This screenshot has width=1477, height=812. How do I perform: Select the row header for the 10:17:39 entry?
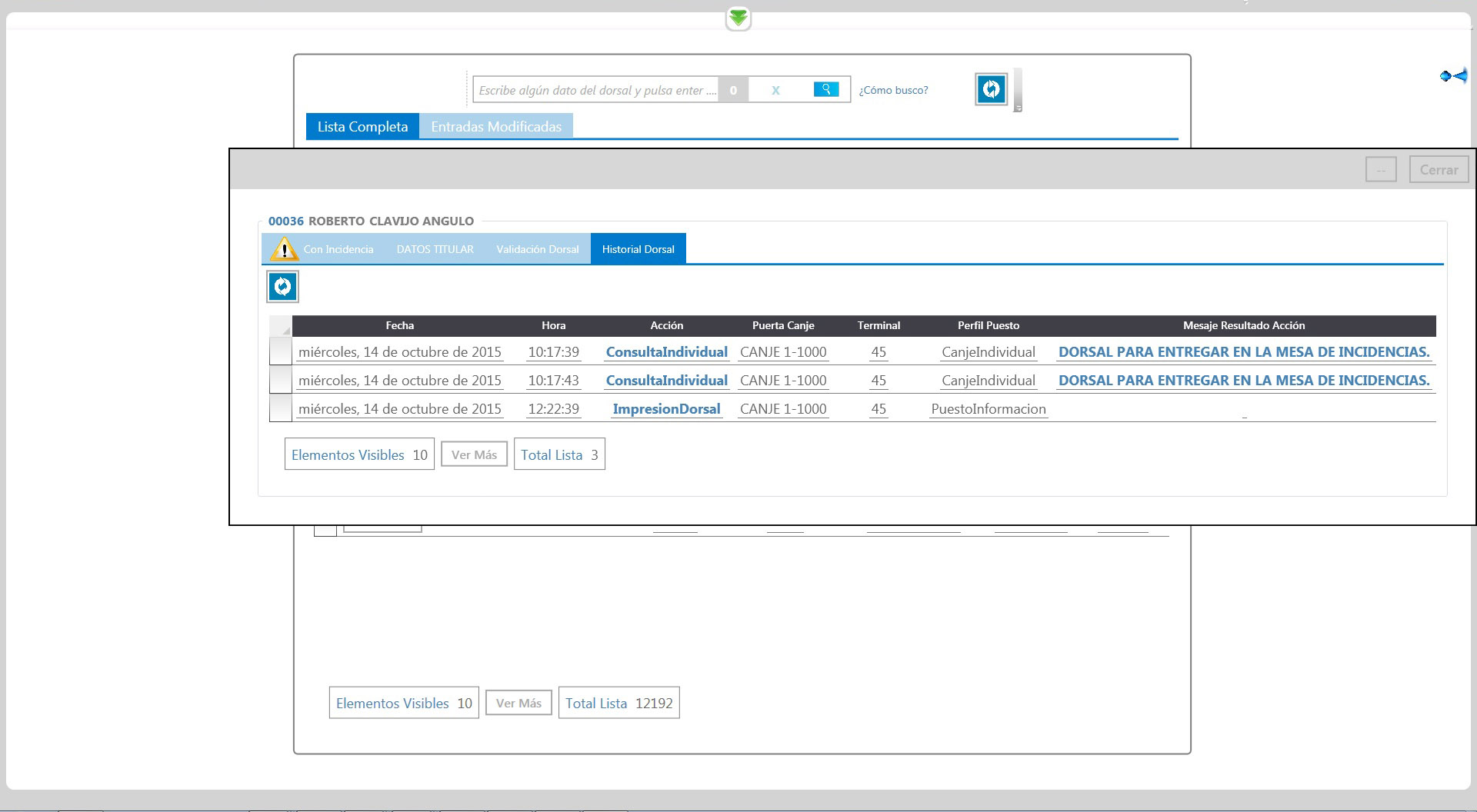281,352
